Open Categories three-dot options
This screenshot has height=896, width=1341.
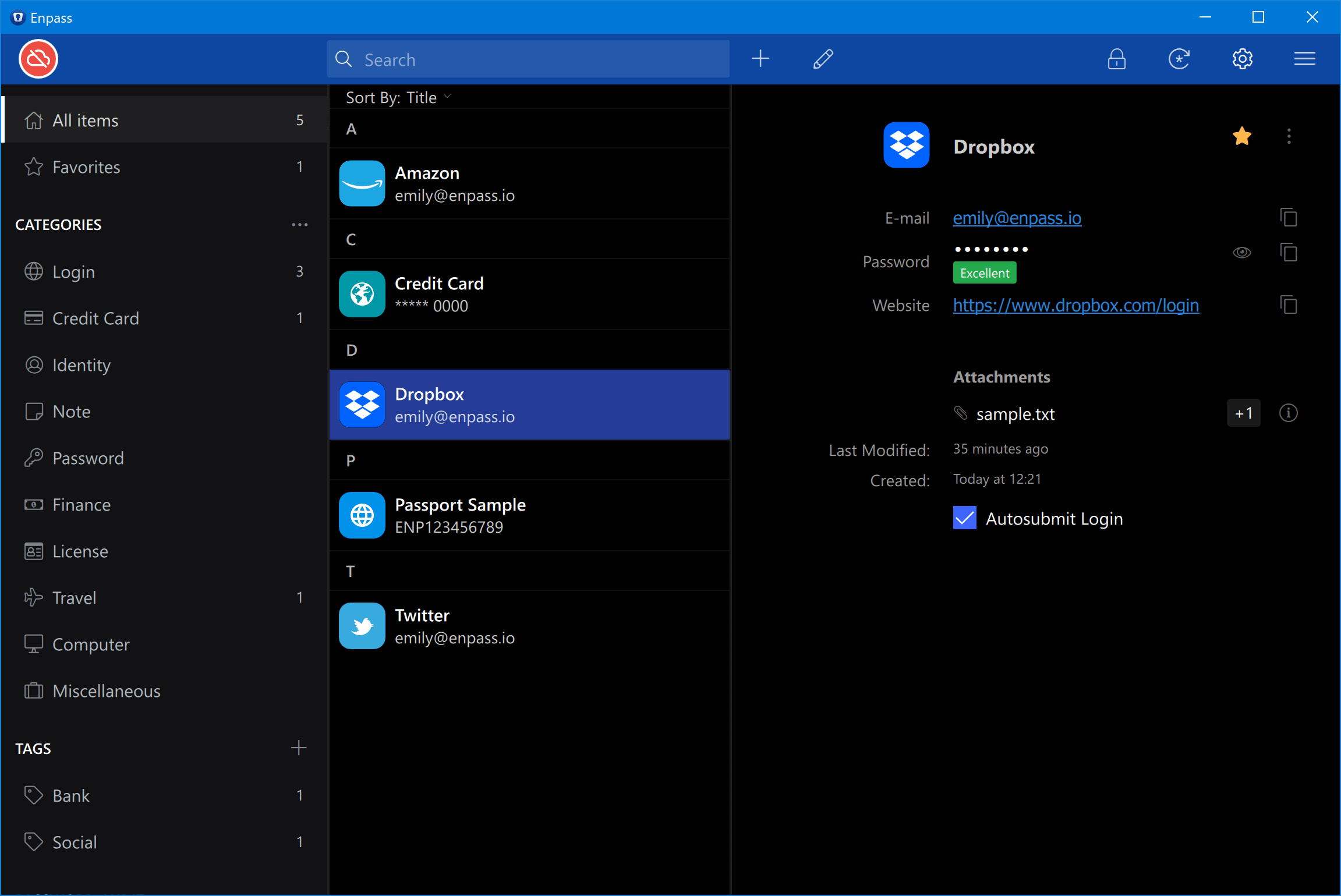click(299, 225)
